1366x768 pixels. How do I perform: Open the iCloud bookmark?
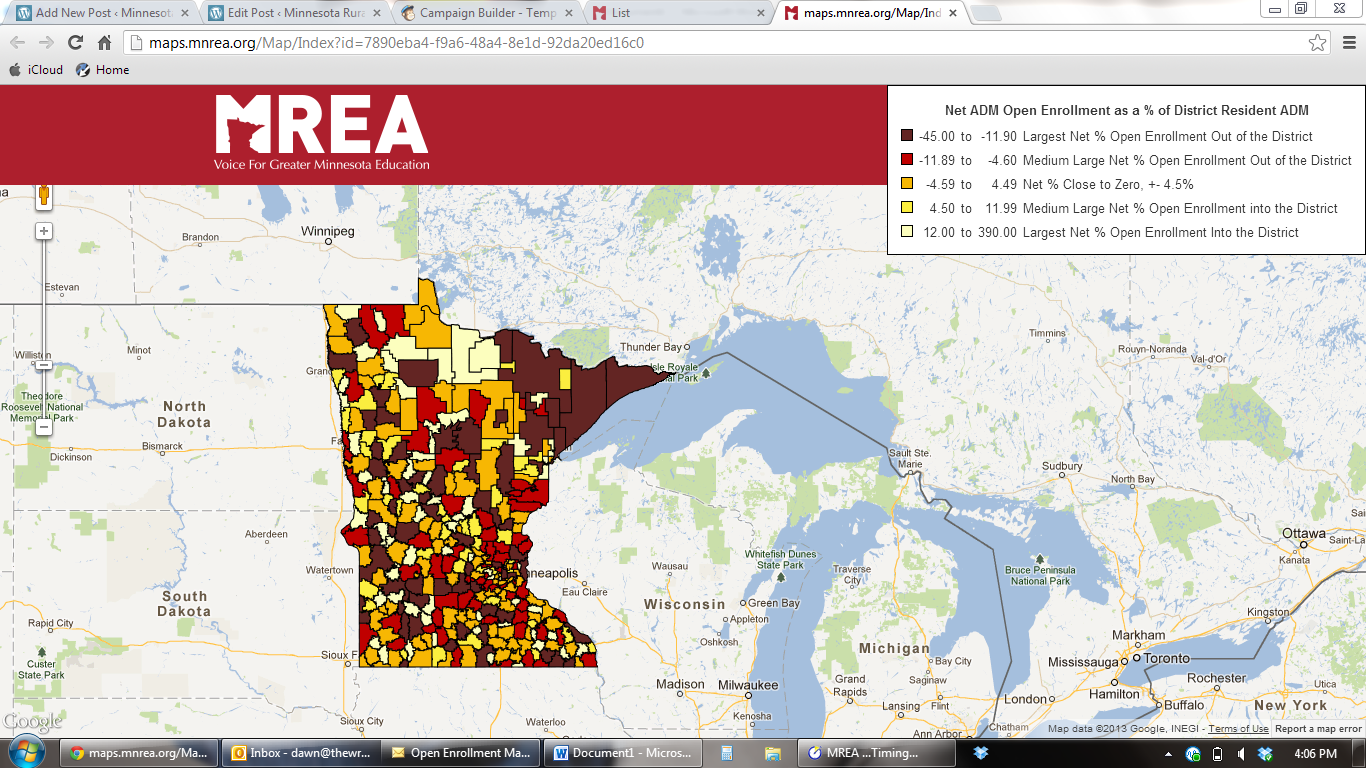pyautogui.click(x=36, y=70)
